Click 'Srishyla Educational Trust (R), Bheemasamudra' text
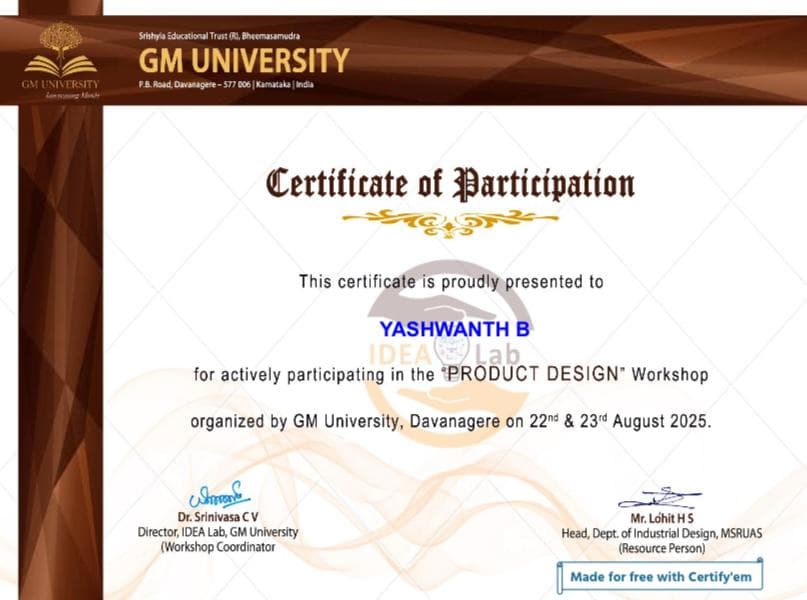This screenshot has height=600, width=807. tap(219, 36)
